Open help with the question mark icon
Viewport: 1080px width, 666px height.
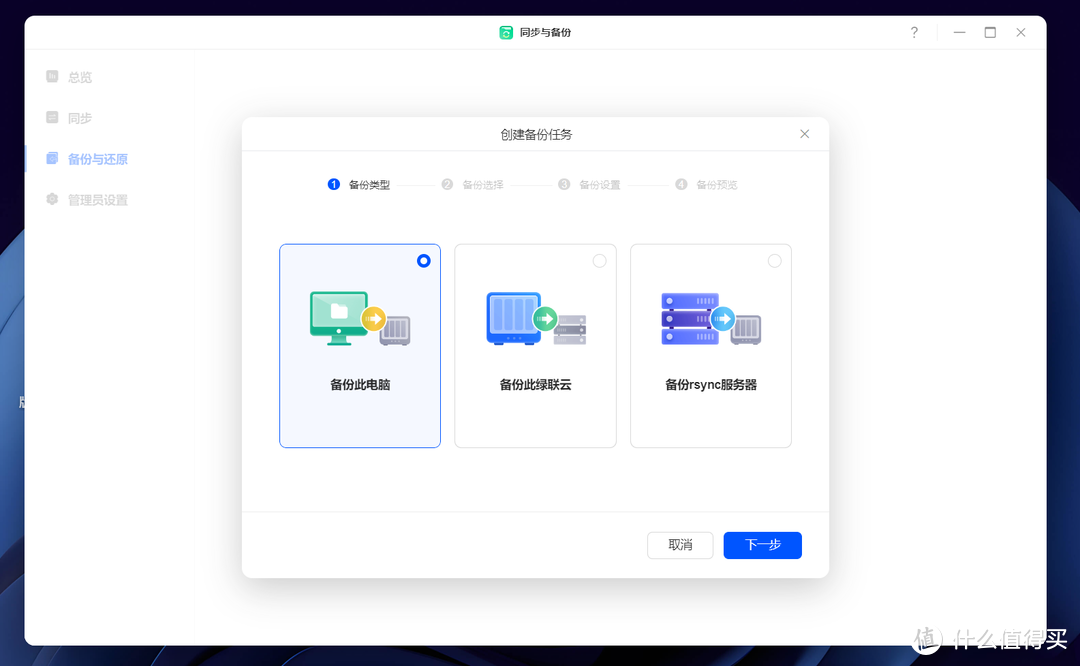[x=913, y=31]
